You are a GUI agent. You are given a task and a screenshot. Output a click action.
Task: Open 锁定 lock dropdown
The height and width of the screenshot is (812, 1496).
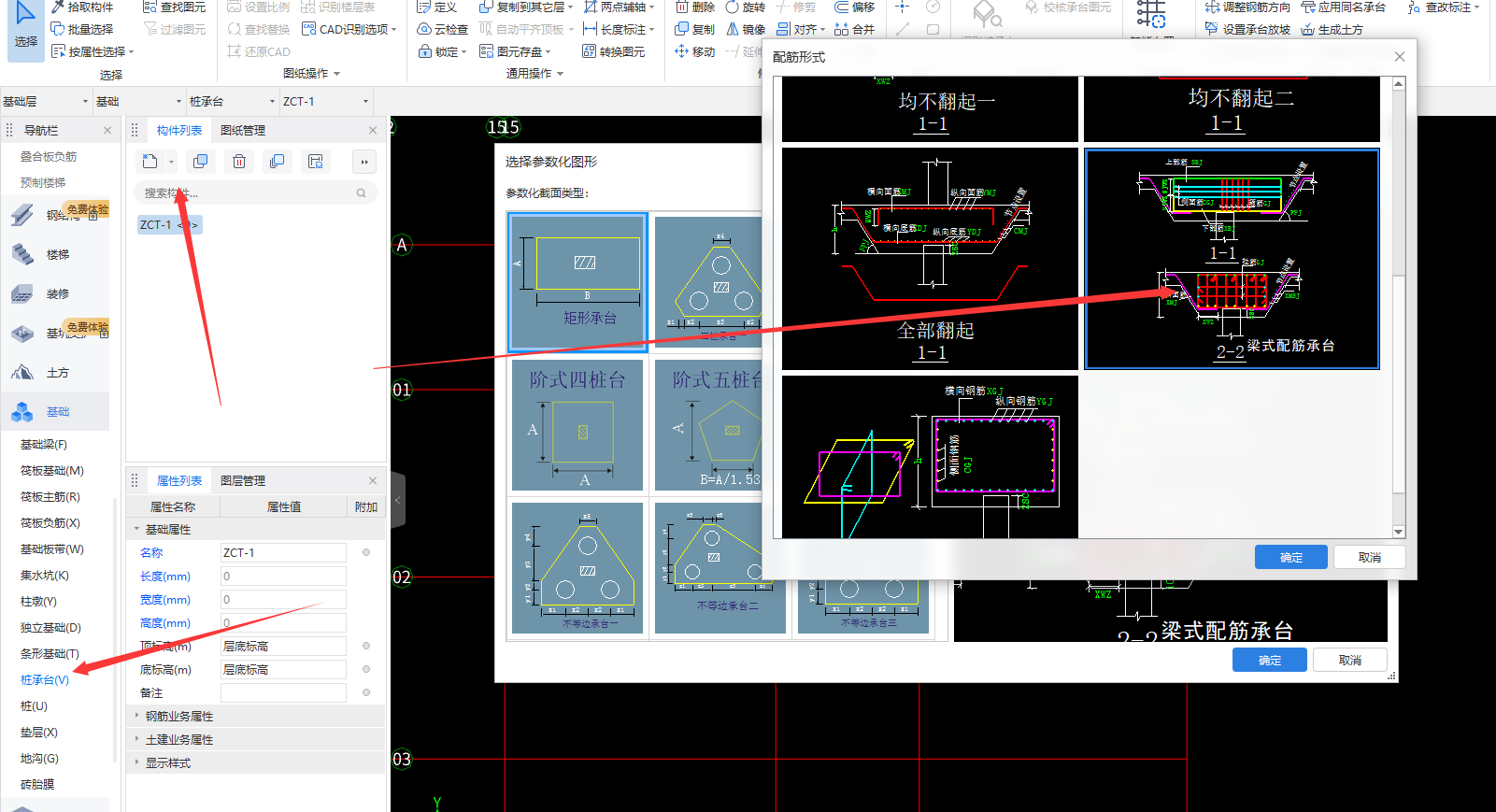tap(441, 51)
